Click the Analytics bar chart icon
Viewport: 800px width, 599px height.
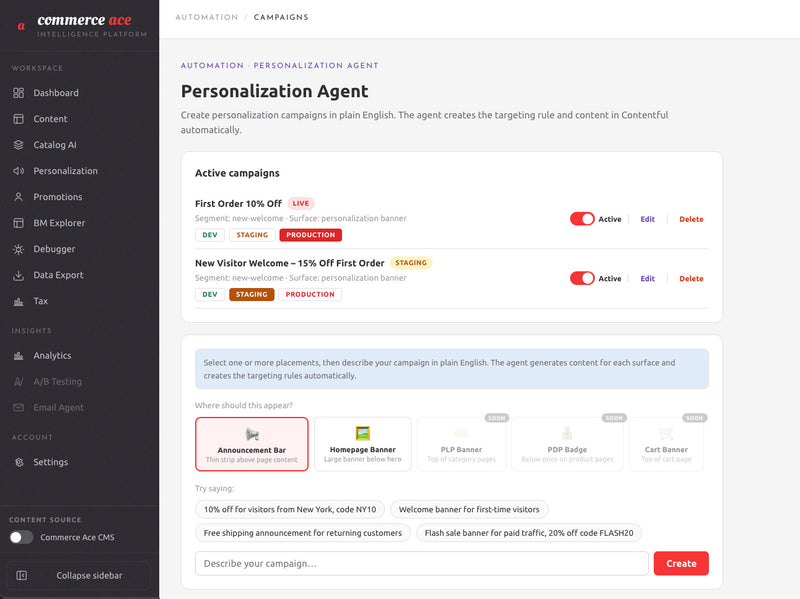tap(18, 356)
